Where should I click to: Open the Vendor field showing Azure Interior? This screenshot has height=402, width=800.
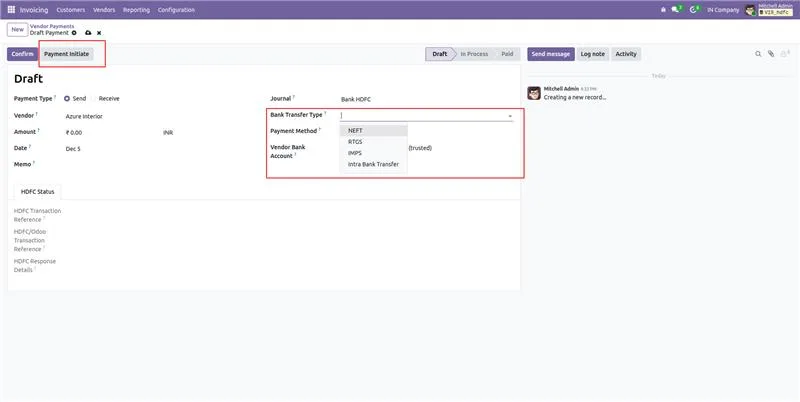click(x=84, y=116)
